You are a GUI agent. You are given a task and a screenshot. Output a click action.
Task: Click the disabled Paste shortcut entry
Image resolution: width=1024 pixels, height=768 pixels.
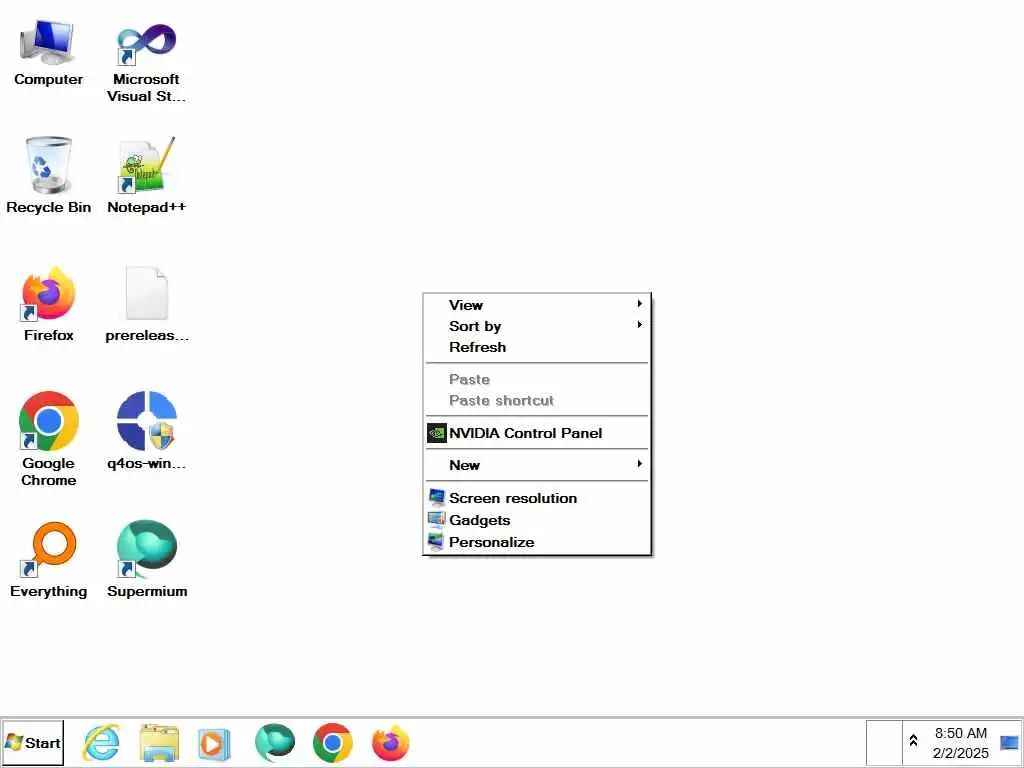(537, 400)
